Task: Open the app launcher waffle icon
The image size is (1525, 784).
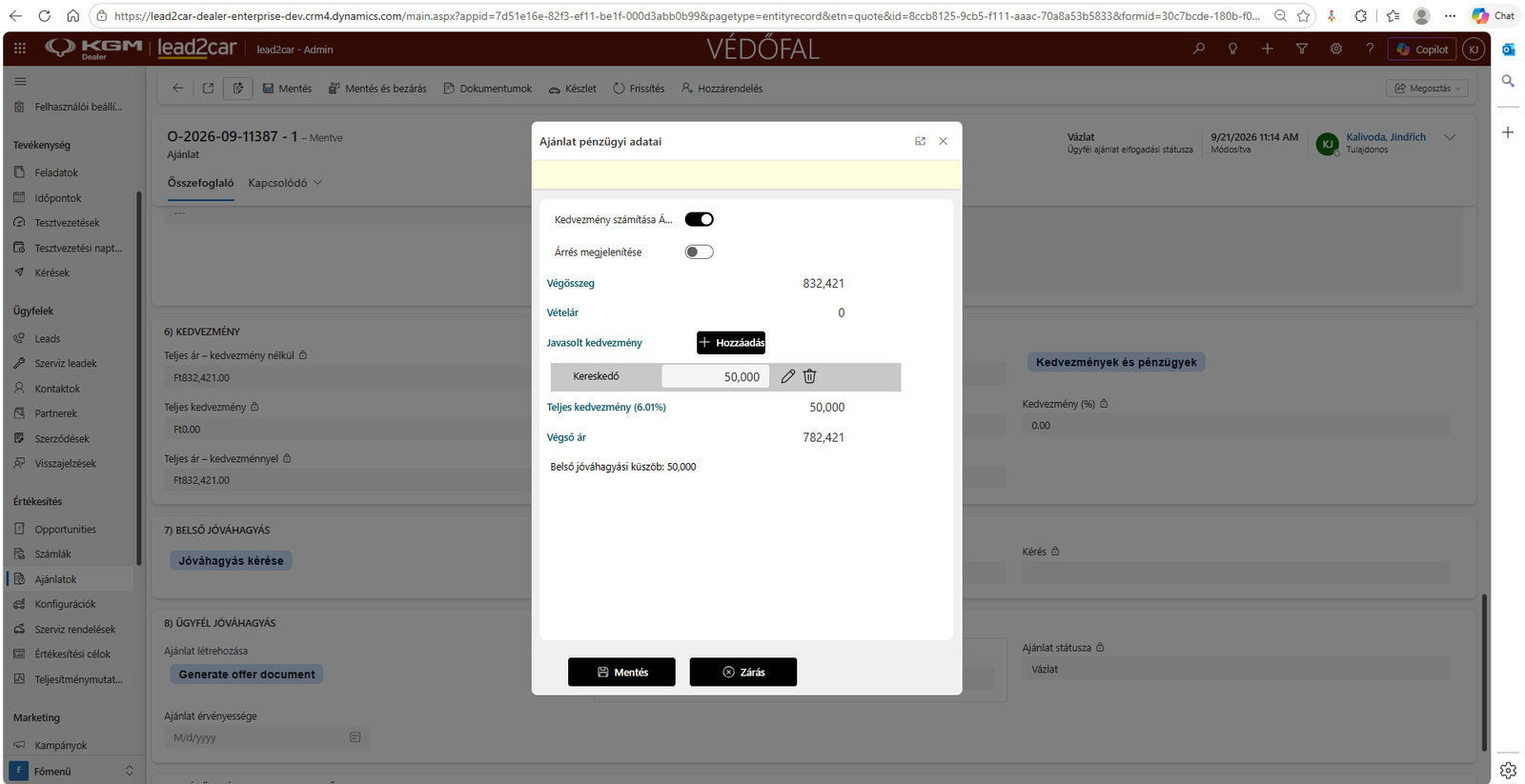Action: click(x=20, y=49)
